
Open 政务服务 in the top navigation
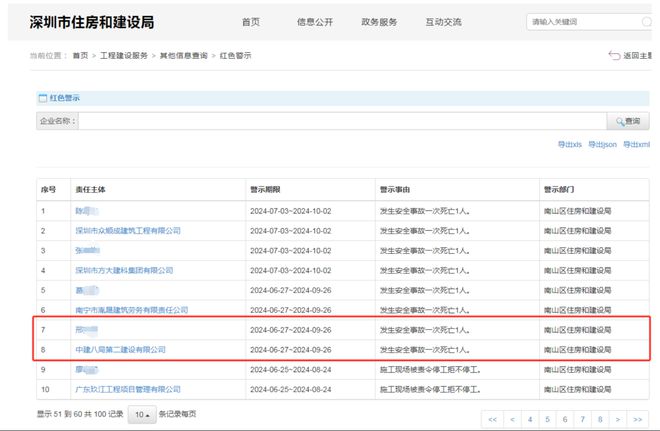click(x=379, y=22)
